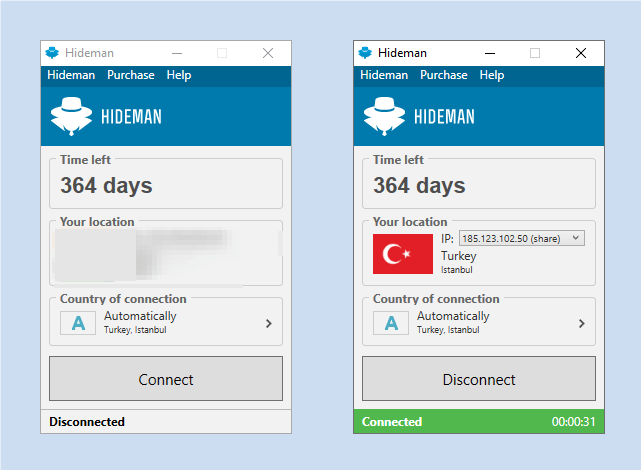Click Connect button in left Hideman window

(x=166, y=378)
